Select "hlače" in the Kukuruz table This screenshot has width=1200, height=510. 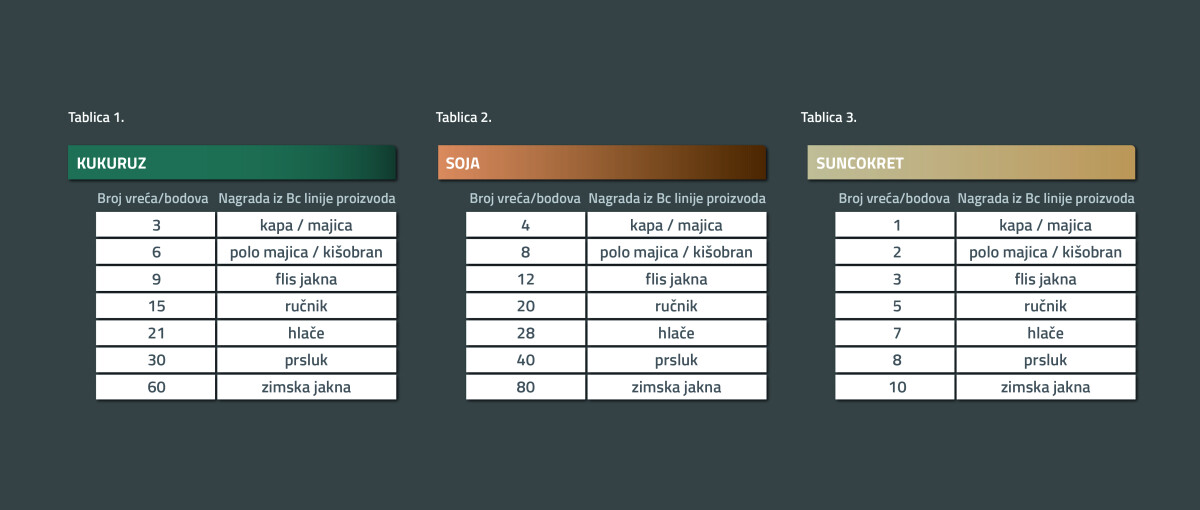tap(306, 333)
